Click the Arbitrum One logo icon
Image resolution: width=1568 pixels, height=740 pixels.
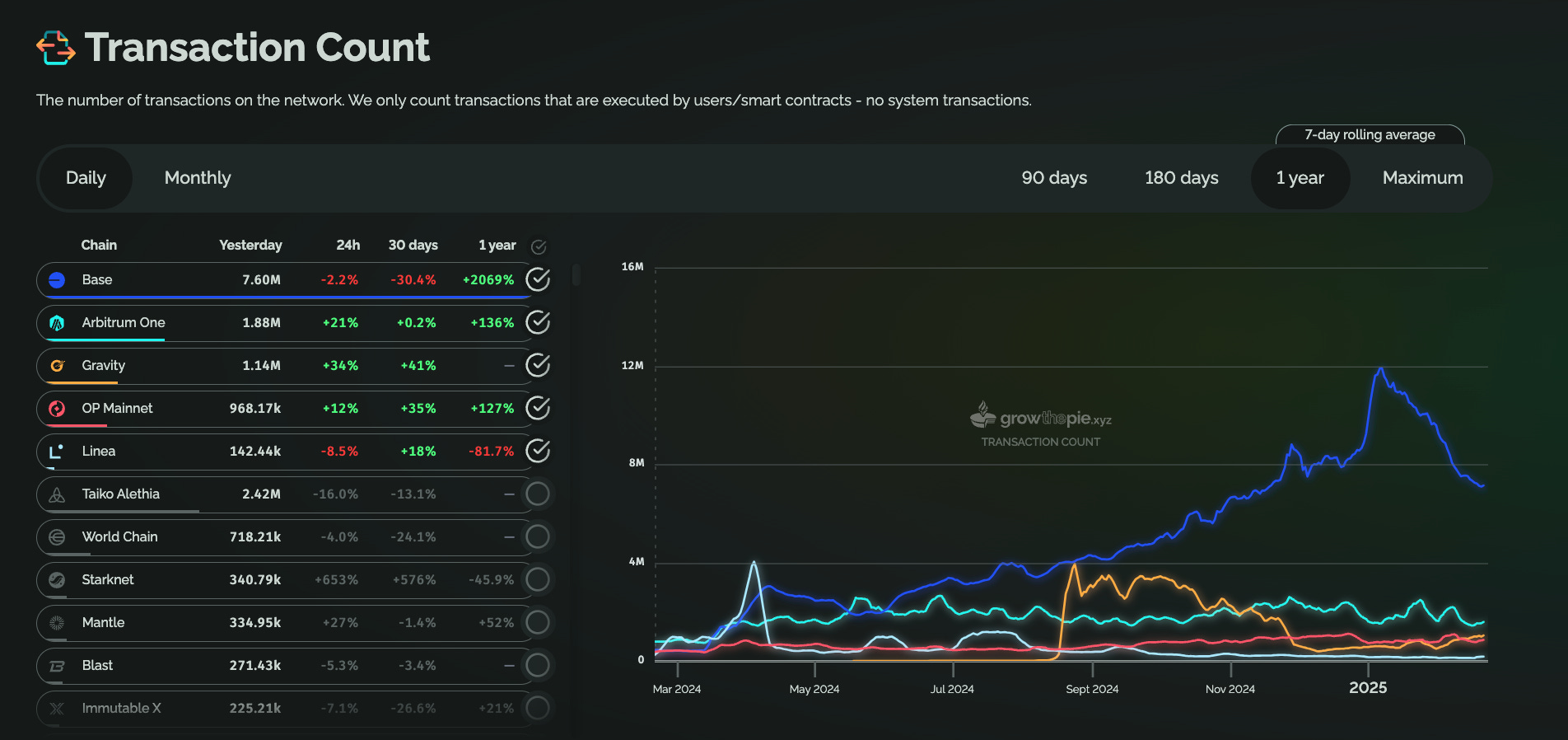pyautogui.click(x=57, y=323)
